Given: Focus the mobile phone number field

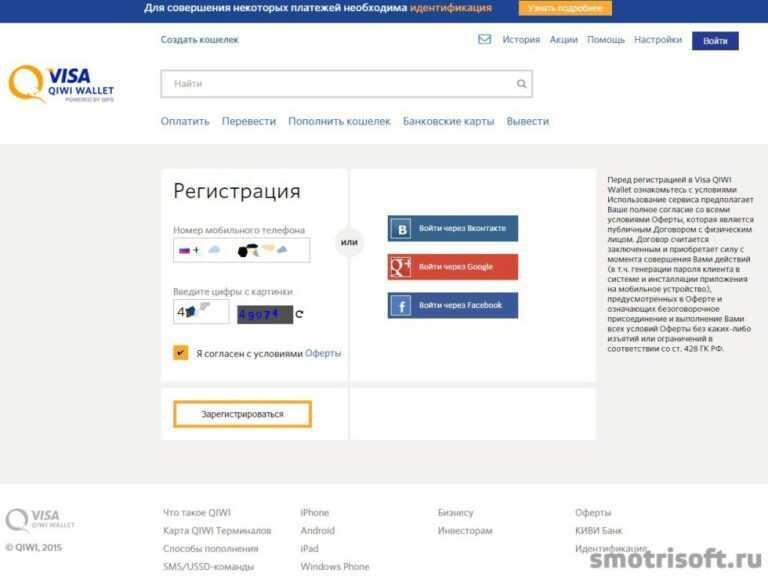Looking at the screenshot, I should click(241, 250).
